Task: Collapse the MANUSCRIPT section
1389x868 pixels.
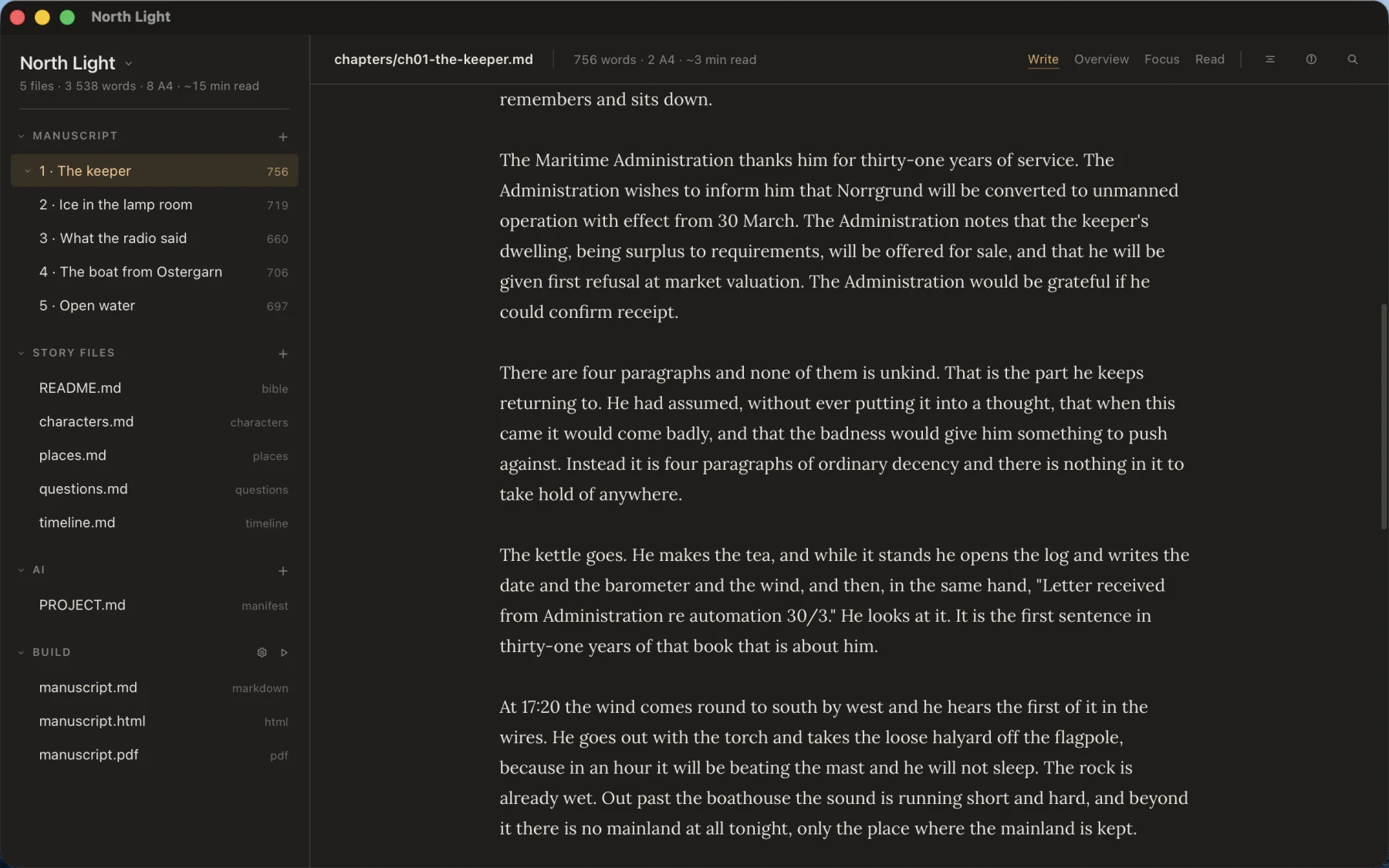Action: click(21, 136)
